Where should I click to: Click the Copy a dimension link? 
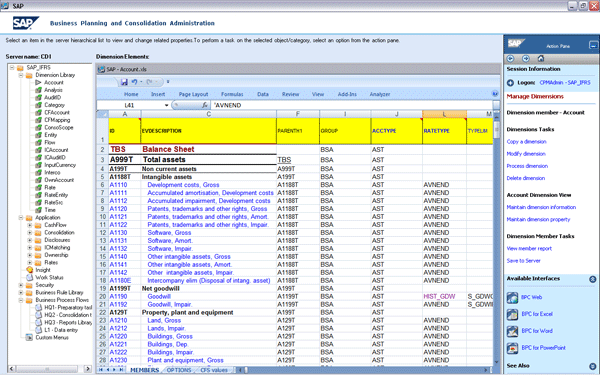(526, 142)
